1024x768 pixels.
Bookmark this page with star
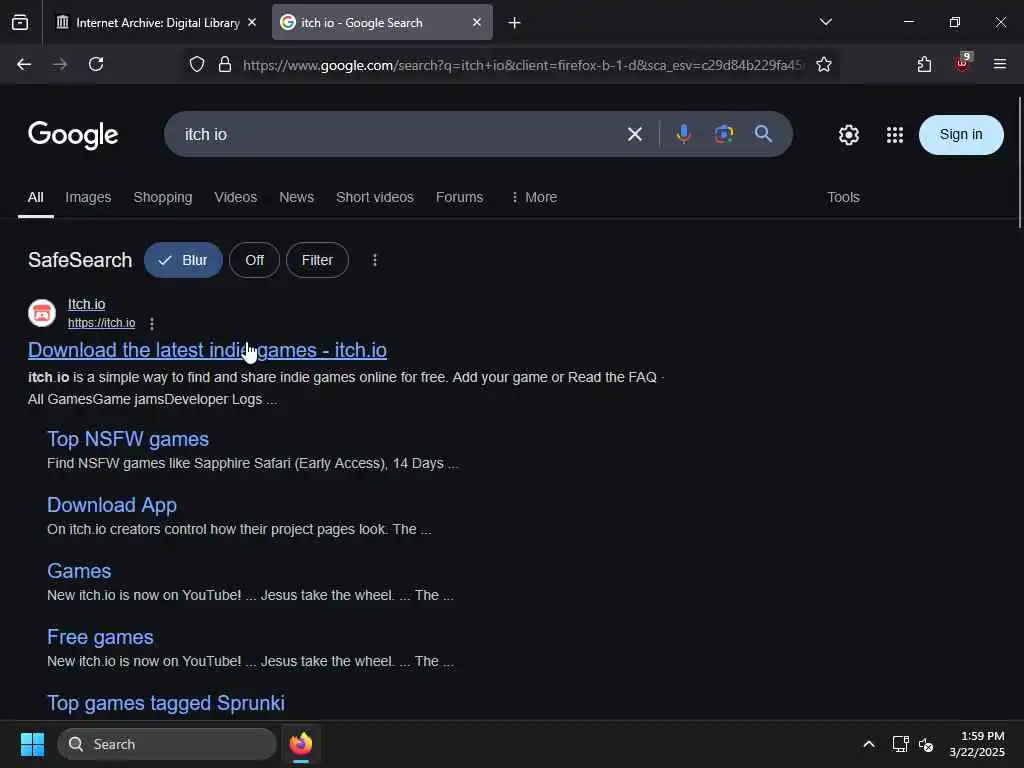click(x=824, y=64)
